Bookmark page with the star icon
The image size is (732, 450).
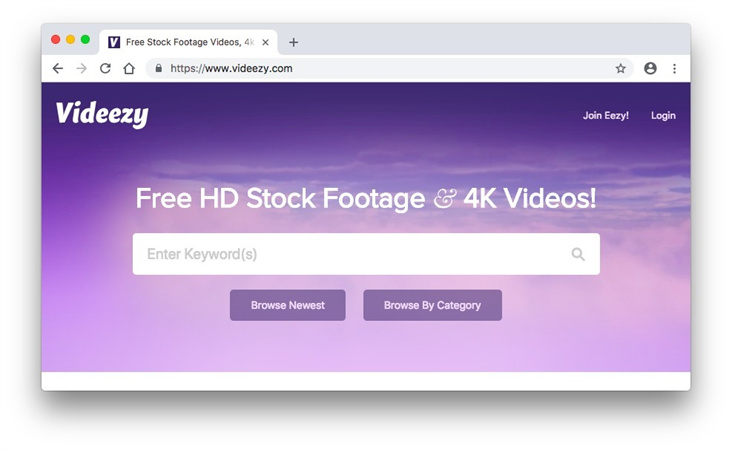[620, 69]
